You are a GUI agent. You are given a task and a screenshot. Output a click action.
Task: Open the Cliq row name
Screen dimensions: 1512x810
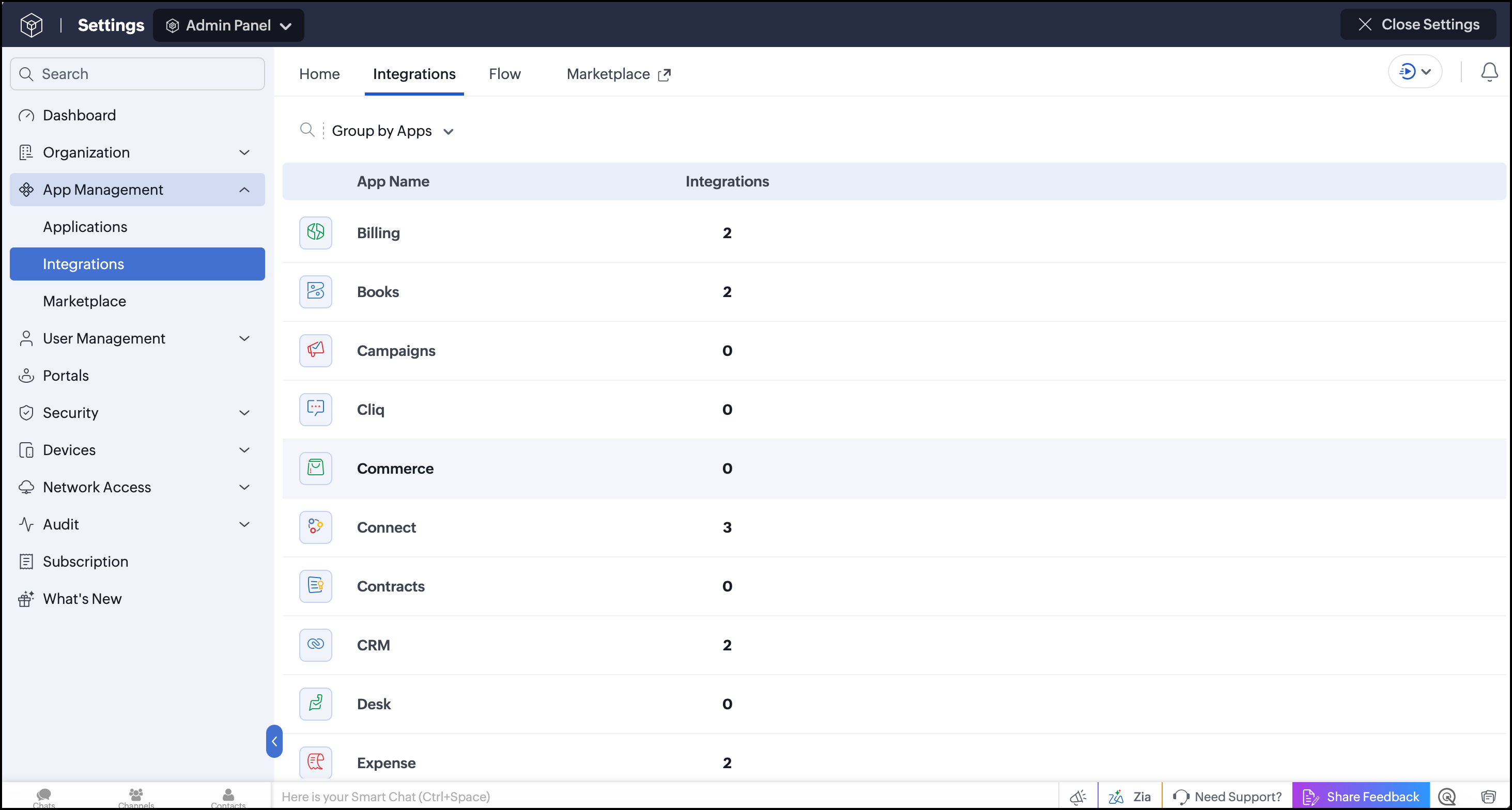tap(371, 409)
